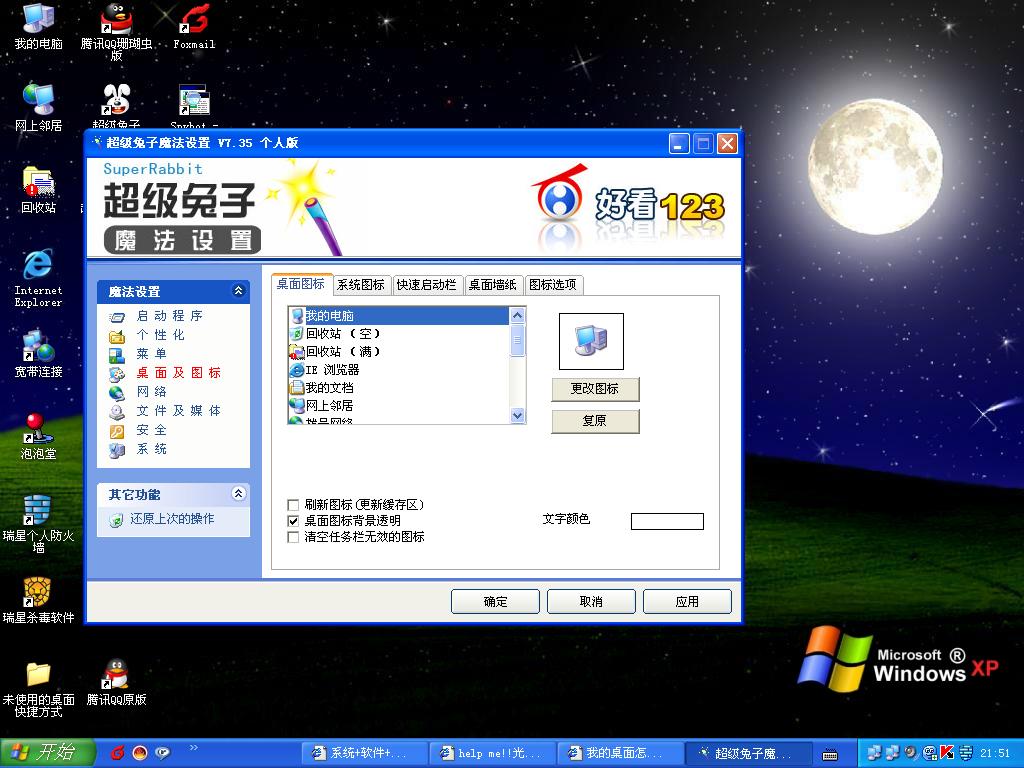Viewport: 1024px width, 768px height.
Task: Open Internet Explorer desktop icon
Action: 39,278
